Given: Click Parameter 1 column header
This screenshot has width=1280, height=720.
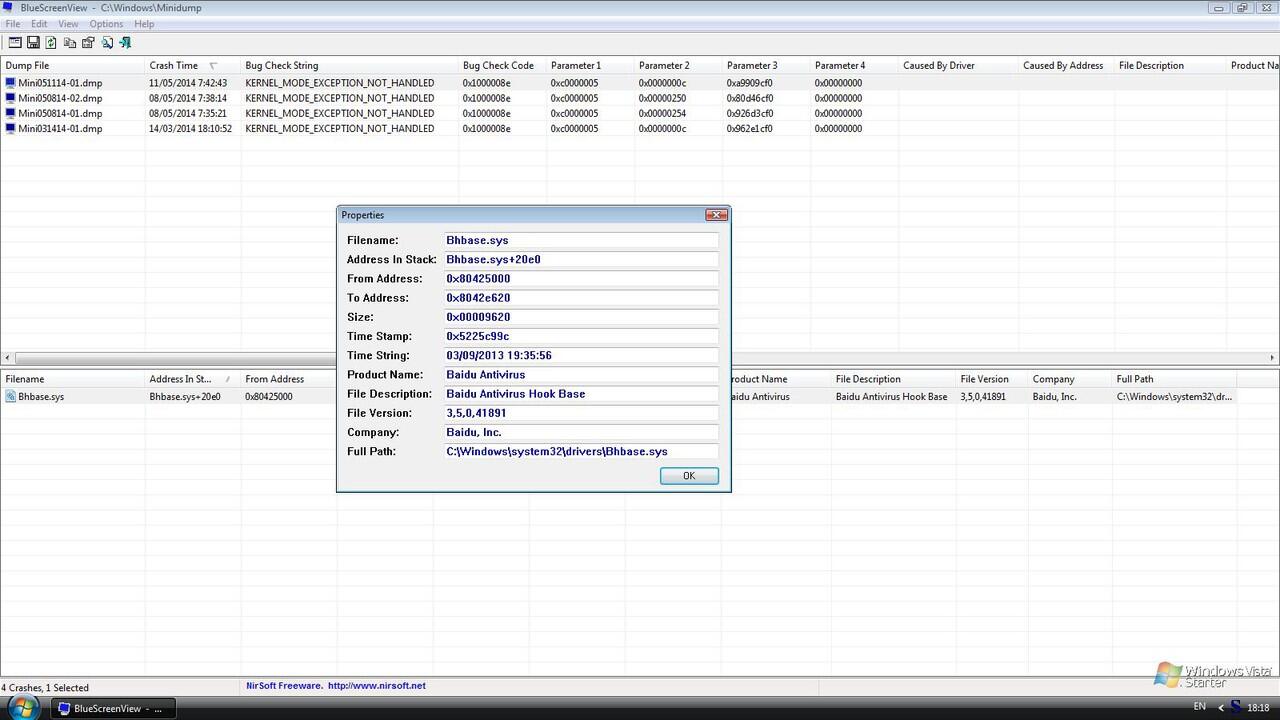Looking at the screenshot, I should pyautogui.click(x=590, y=66).
